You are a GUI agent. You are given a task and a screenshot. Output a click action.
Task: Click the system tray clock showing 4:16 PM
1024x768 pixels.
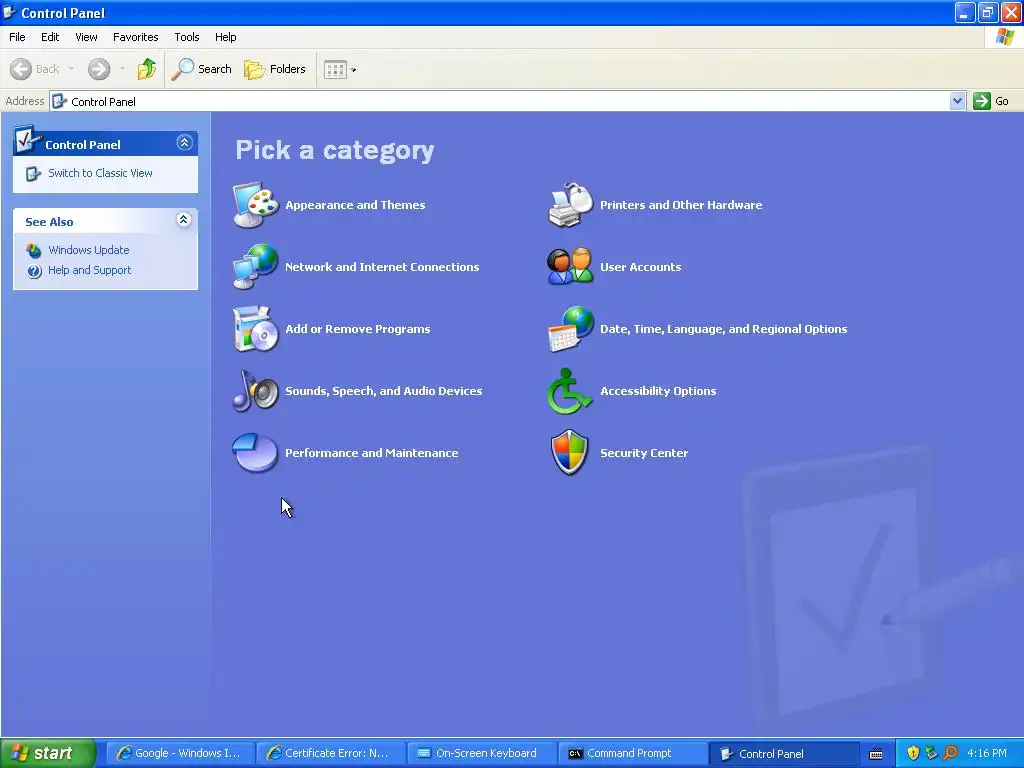pyautogui.click(x=987, y=753)
